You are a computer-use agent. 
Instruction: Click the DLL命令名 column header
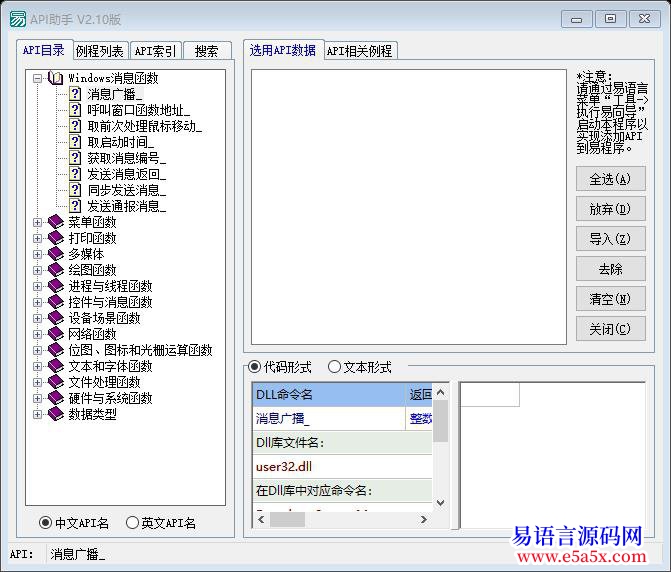pos(329,394)
